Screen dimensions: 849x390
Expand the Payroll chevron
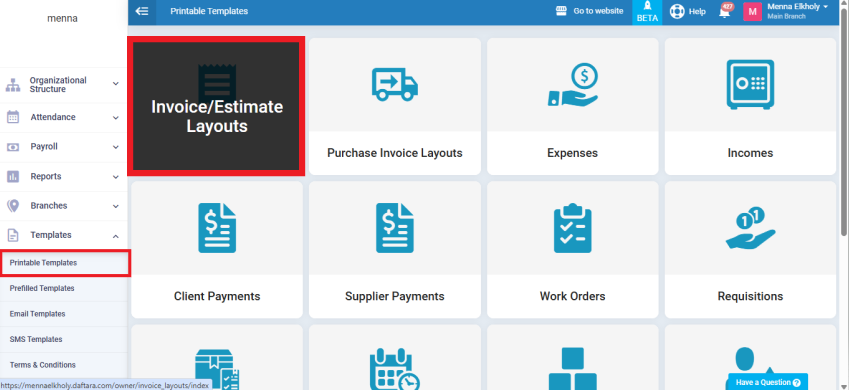tap(115, 147)
